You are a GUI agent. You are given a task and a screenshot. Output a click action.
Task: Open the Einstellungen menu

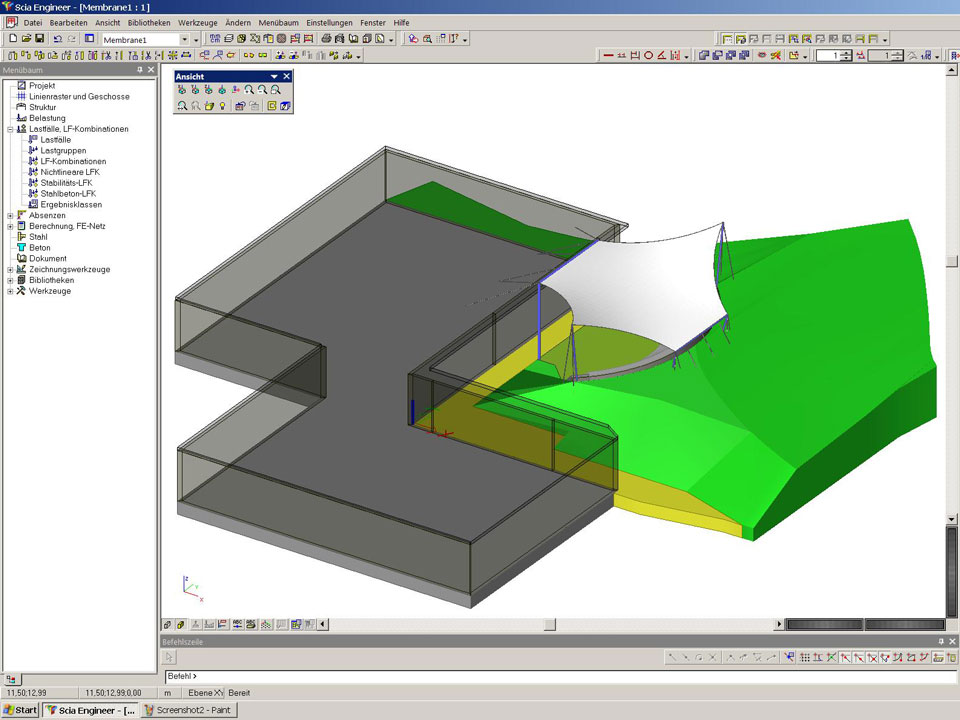[x=329, y=22]
